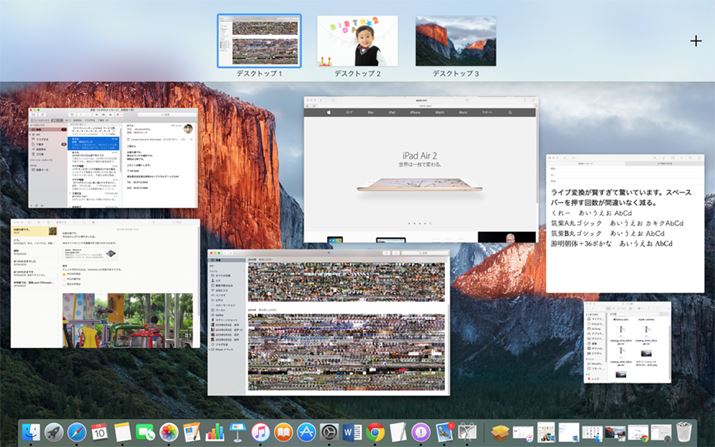
Task: Open the Trash in the Dock
Action: click(684, 432)
